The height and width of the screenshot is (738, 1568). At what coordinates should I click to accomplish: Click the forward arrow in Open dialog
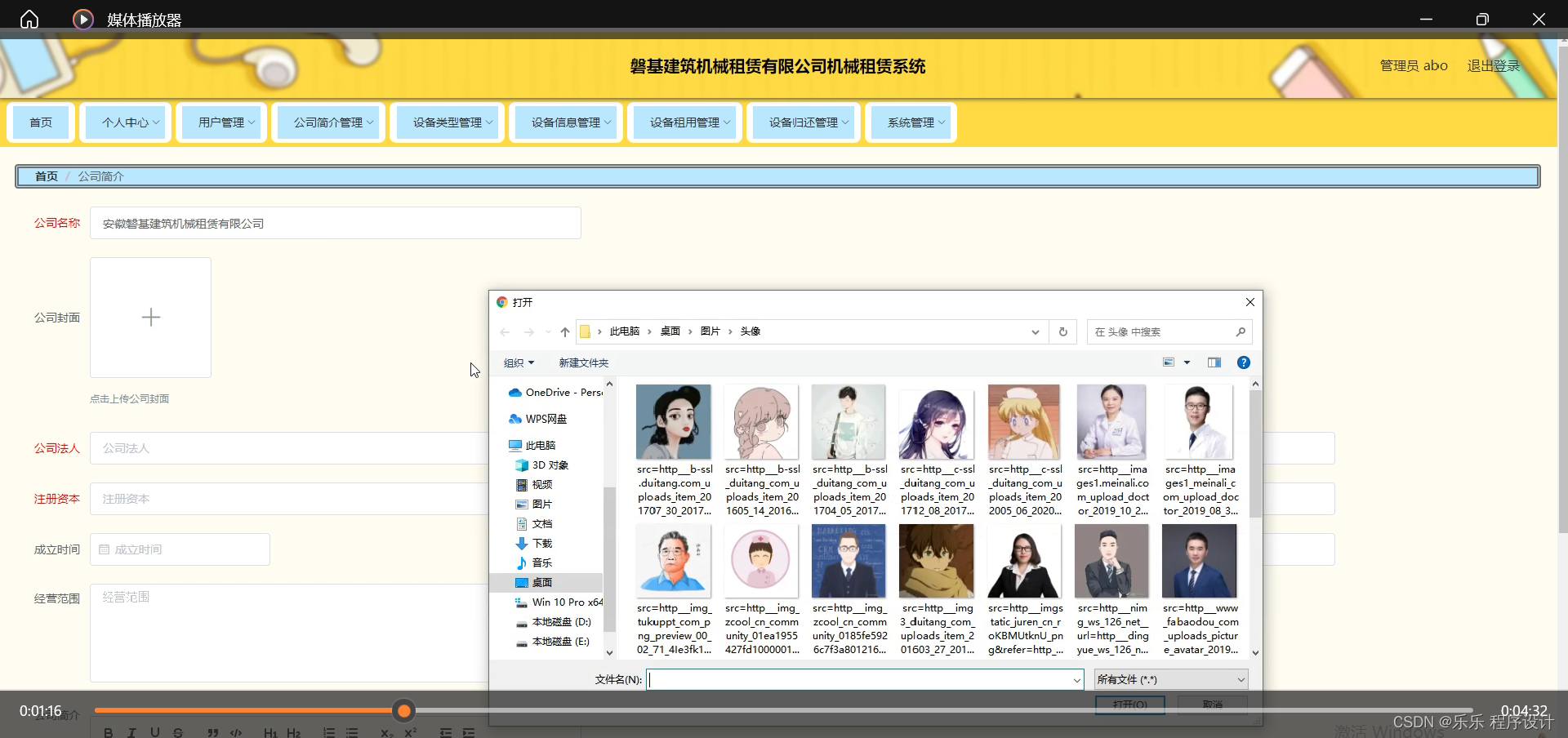(x=528, y=331)
